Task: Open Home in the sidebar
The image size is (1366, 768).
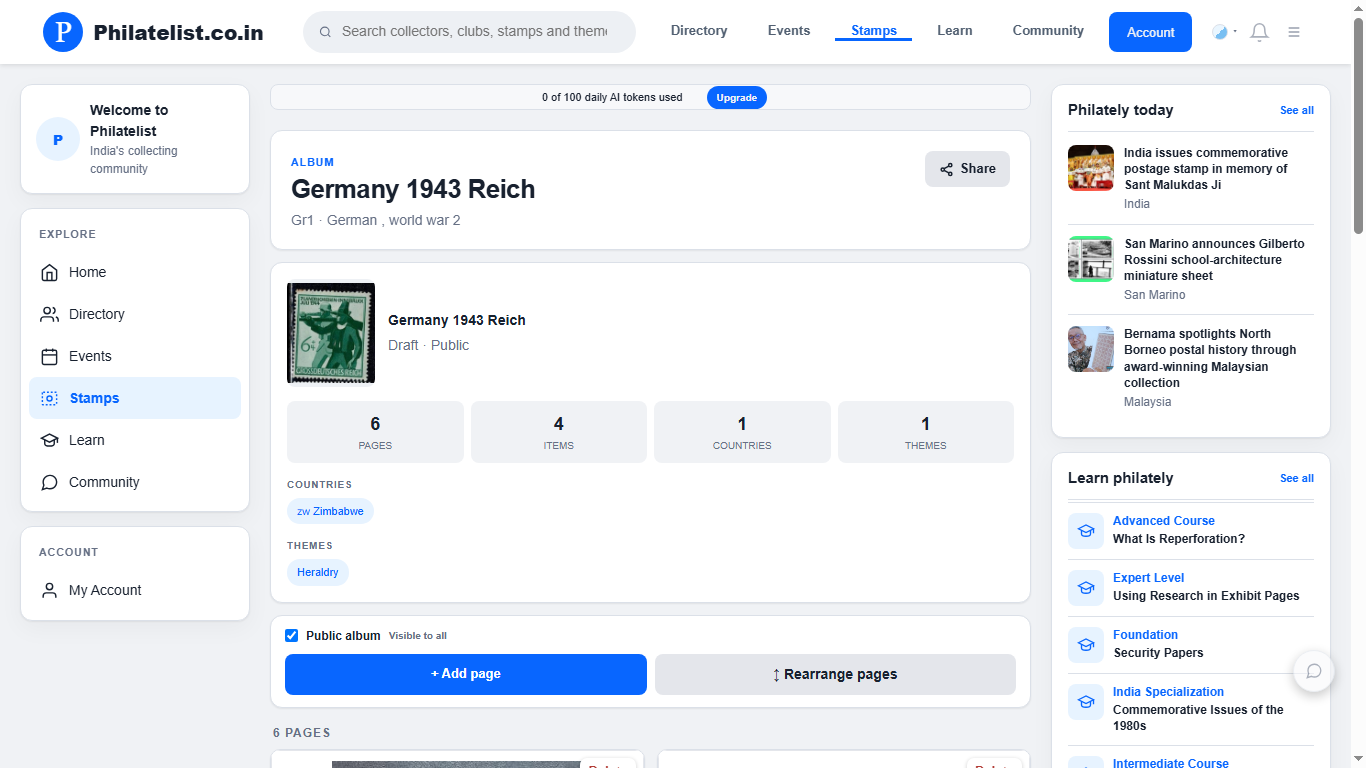Action: [x=135, y=272]
